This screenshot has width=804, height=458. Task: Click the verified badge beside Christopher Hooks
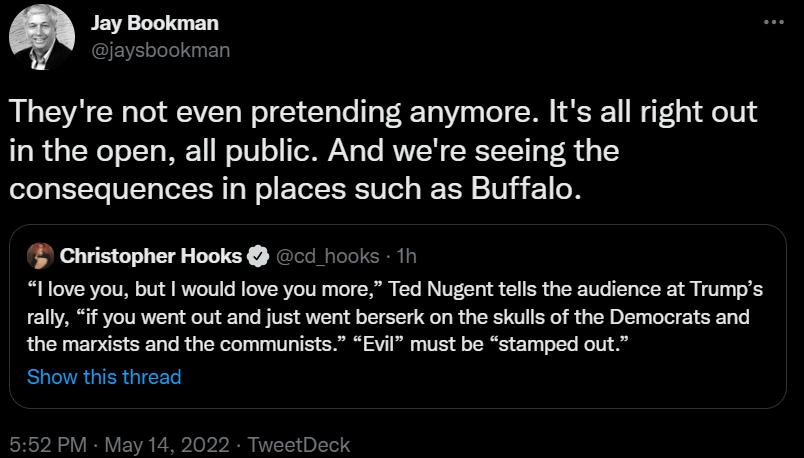point(257,256)
